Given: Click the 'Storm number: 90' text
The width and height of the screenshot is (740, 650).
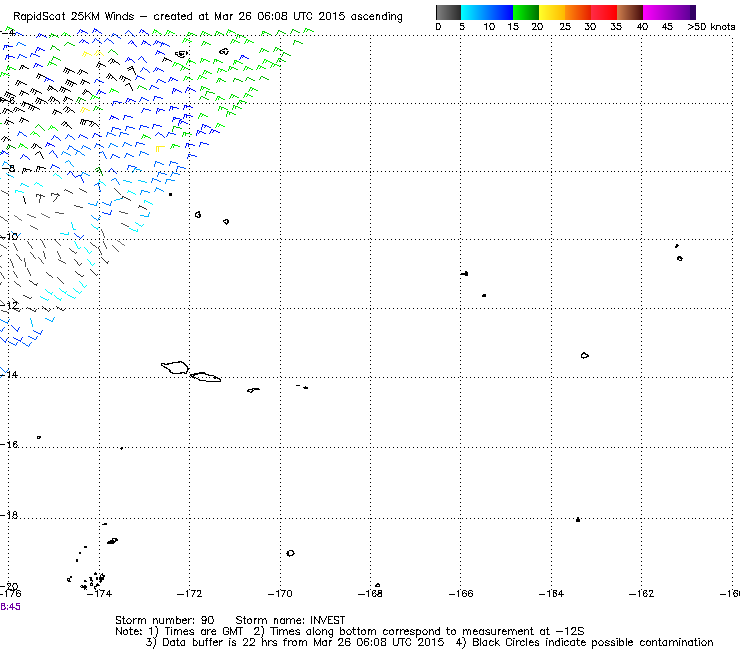Looking at the screenshot, I should click(x=165, y=620).
